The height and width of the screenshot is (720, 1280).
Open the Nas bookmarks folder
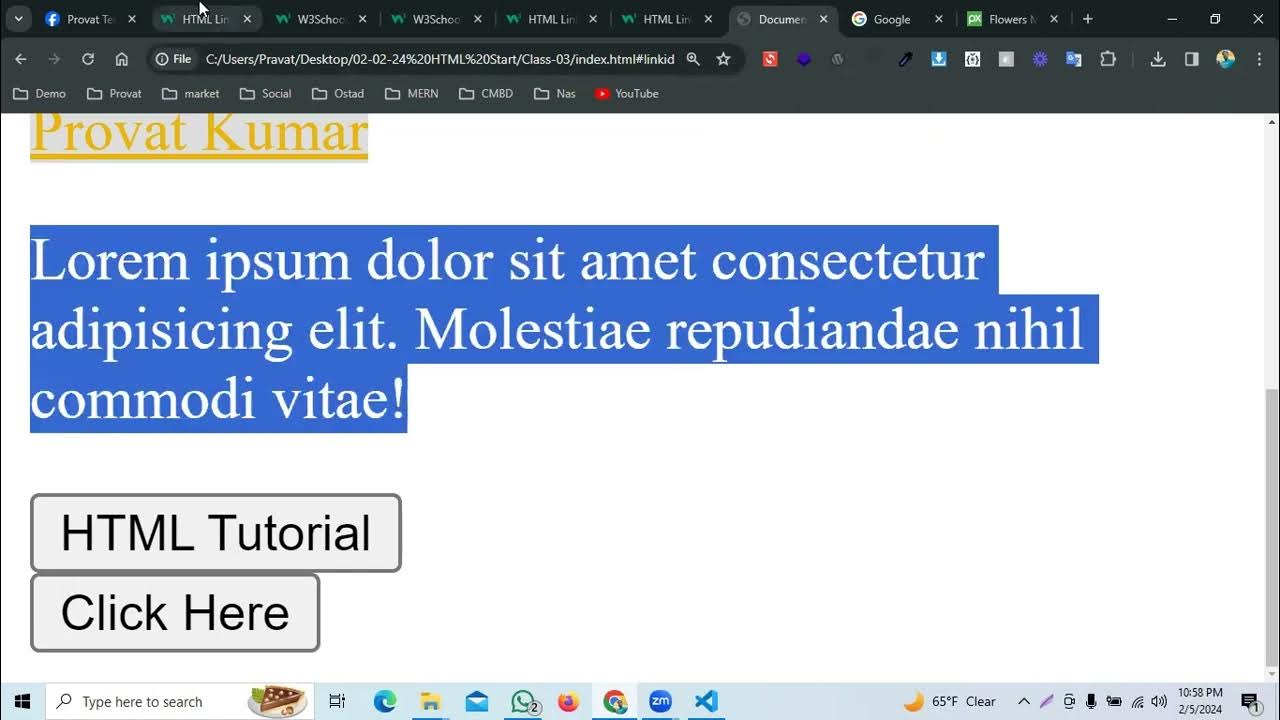tap(555, 93)
